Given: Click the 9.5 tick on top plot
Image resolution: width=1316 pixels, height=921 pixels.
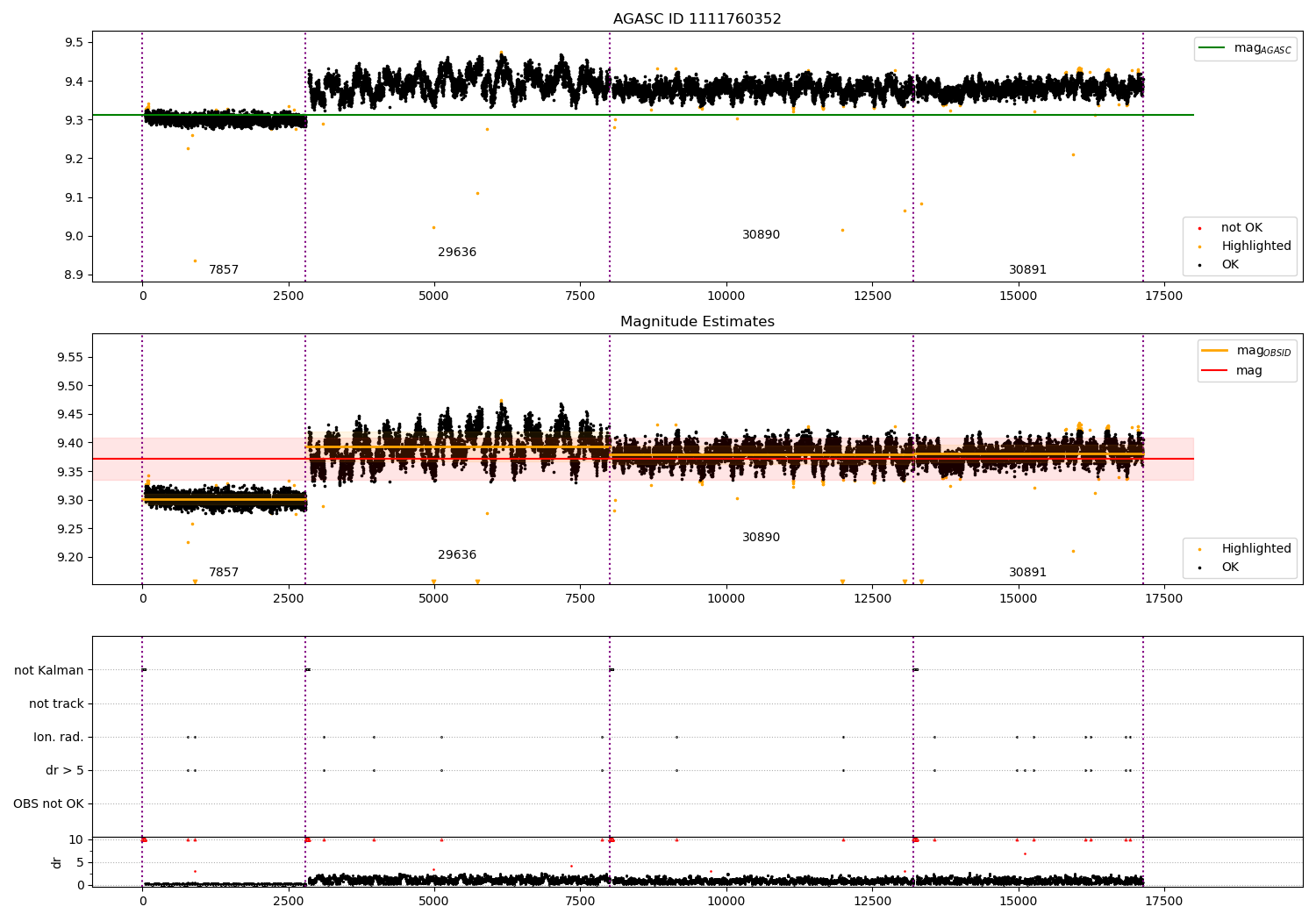Looking at the screenshot, I should tap(75, 43).
